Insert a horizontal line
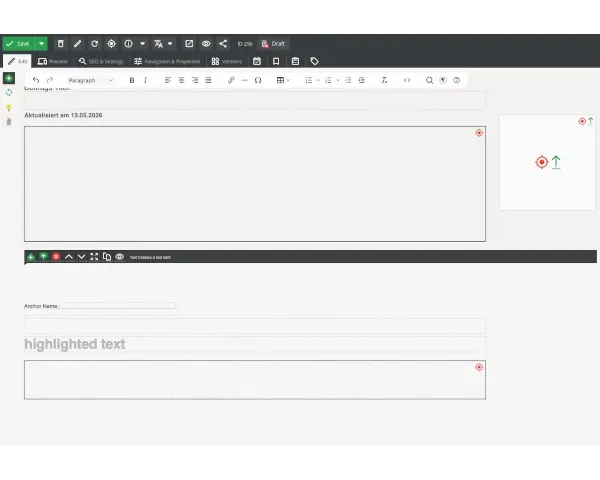This screenshot has width=600, height=480. (245, 80)
